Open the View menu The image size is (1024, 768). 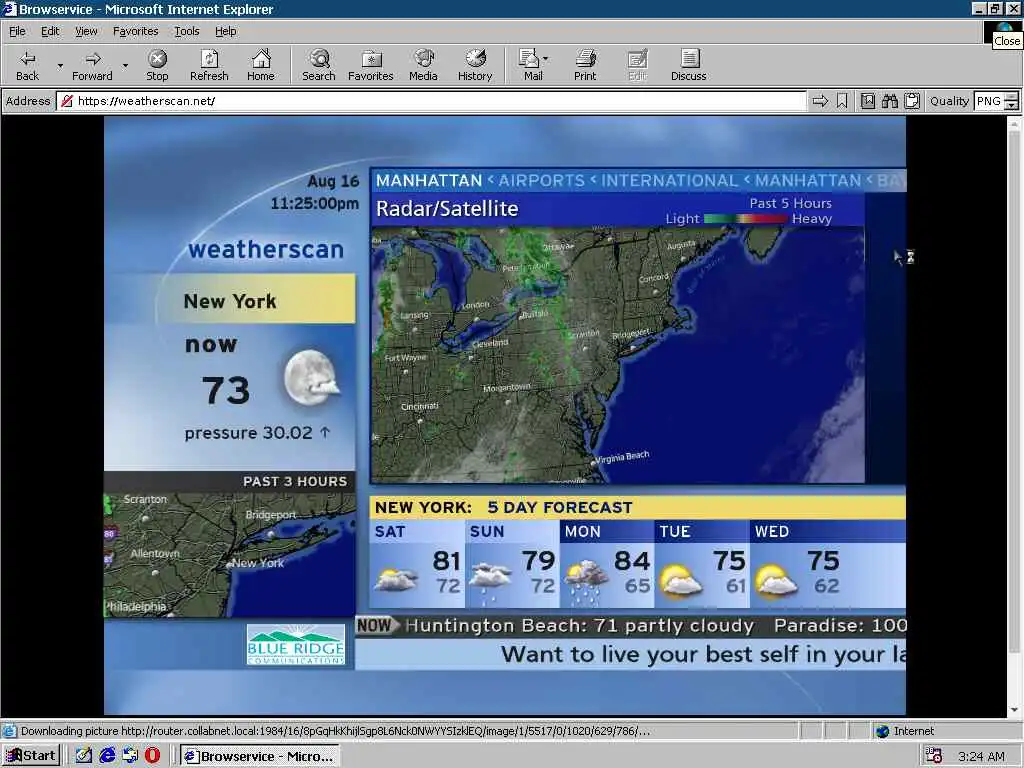[86, 31]
